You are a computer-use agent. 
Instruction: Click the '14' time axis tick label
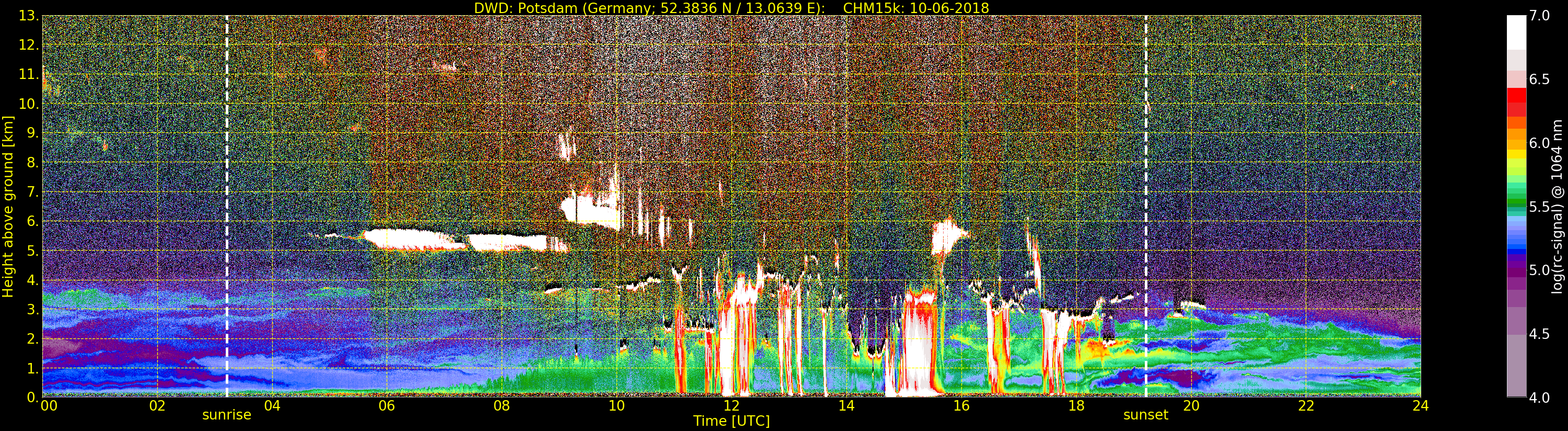coord(846,406)
